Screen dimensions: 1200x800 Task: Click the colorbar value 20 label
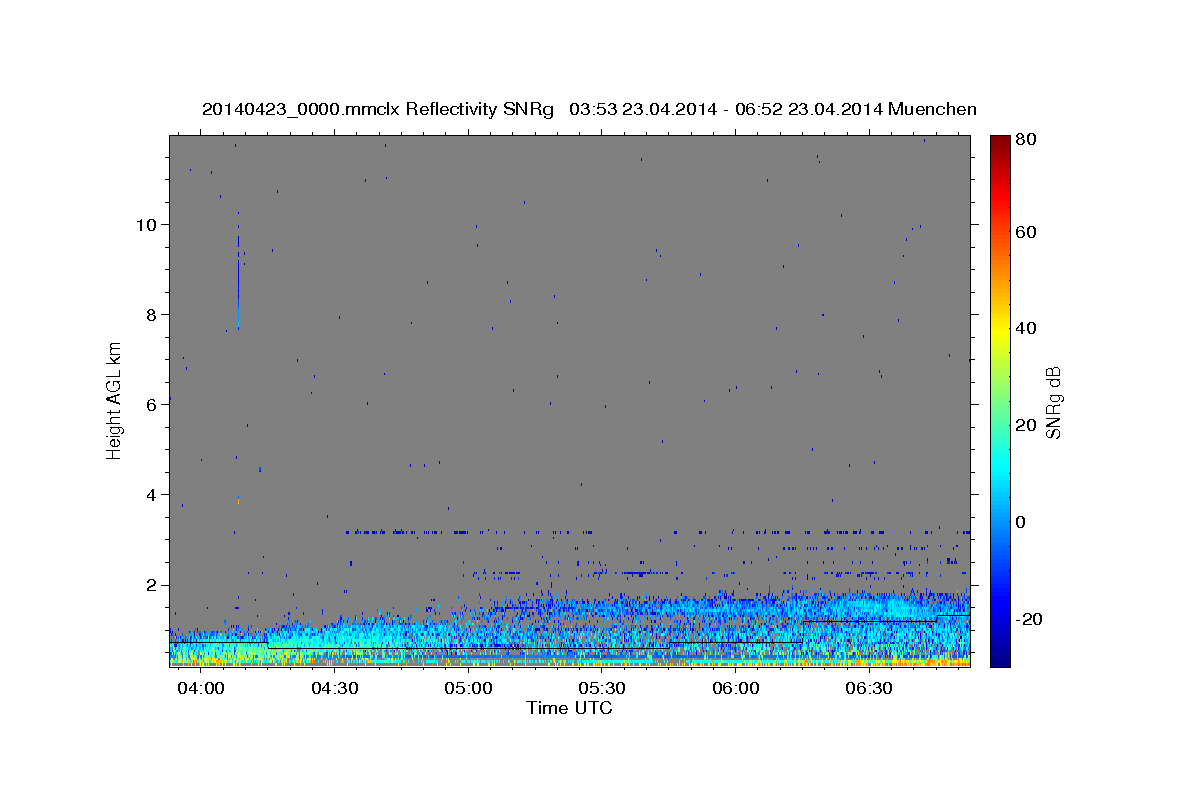(x=1025, y=425)
